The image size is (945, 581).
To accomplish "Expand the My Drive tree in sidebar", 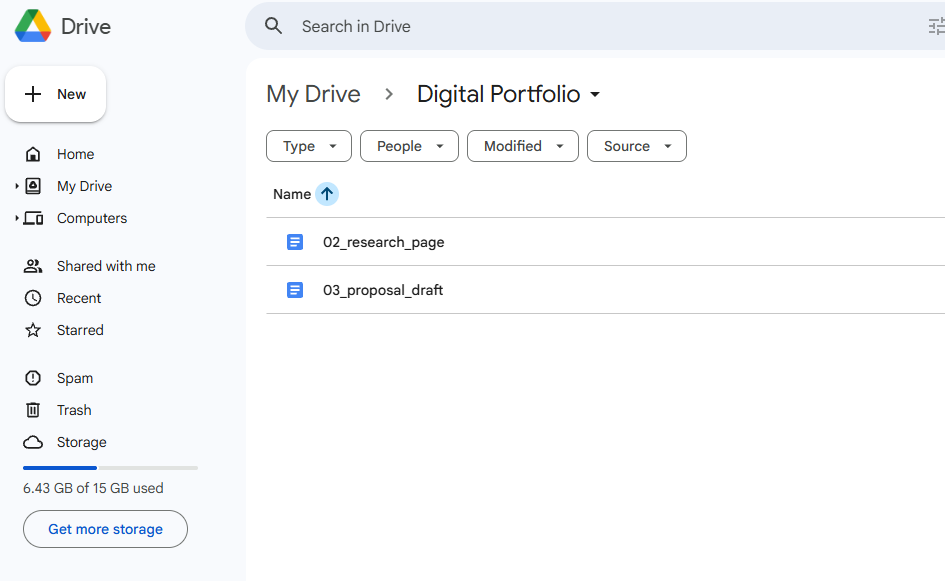I will point(17,186).
